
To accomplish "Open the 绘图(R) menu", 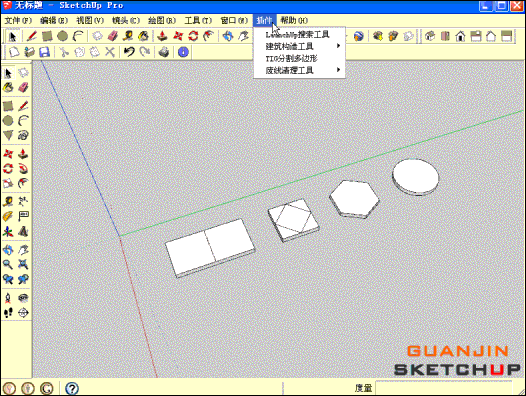I will pos(162,20).
